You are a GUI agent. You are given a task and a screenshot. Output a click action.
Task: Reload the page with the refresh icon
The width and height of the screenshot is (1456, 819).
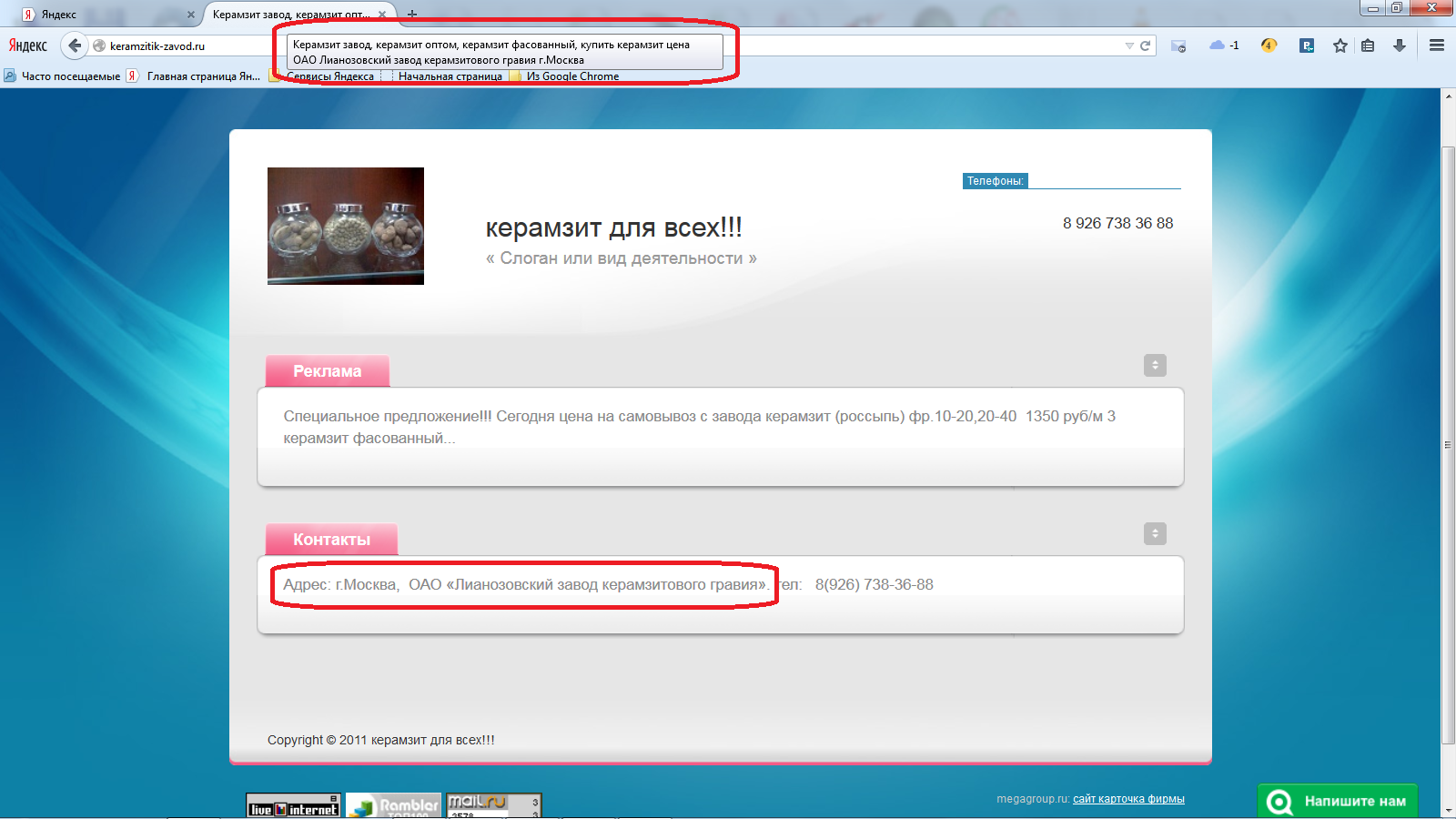pyautogui.click(x=1146, y=45)
